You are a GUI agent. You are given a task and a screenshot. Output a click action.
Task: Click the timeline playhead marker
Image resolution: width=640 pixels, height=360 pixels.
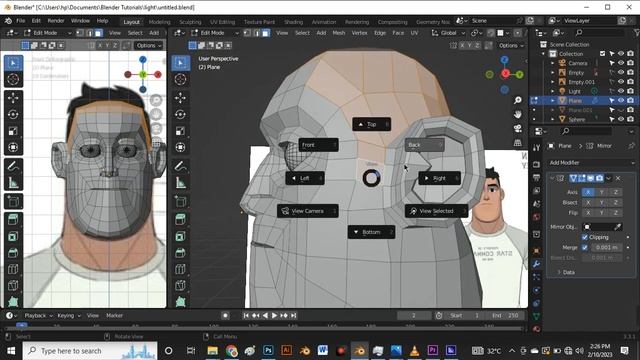[22, 325]
